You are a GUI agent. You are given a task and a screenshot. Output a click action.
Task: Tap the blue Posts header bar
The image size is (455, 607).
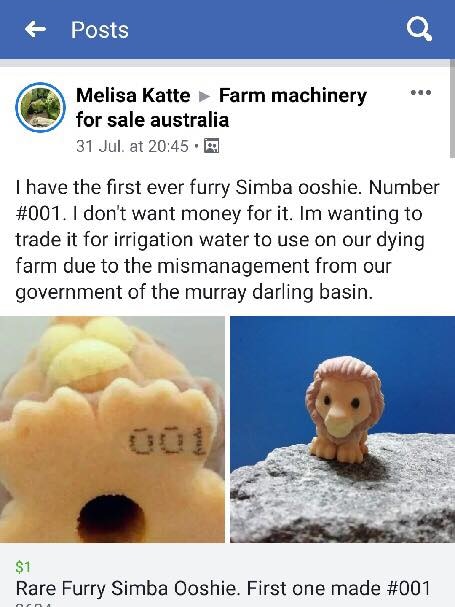227,29
